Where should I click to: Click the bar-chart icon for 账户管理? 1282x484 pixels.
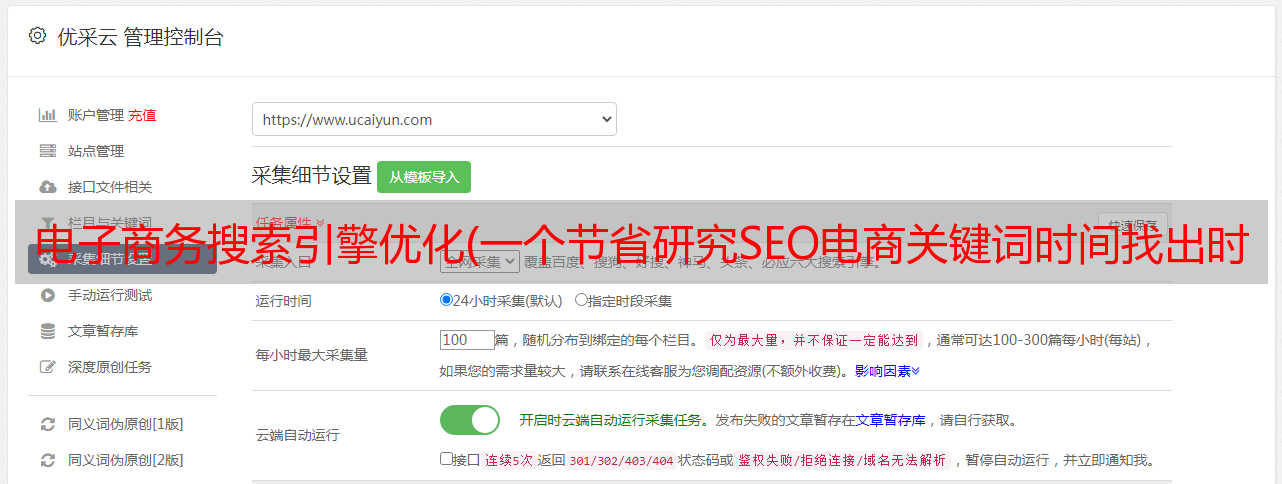[x=47, y=115]
